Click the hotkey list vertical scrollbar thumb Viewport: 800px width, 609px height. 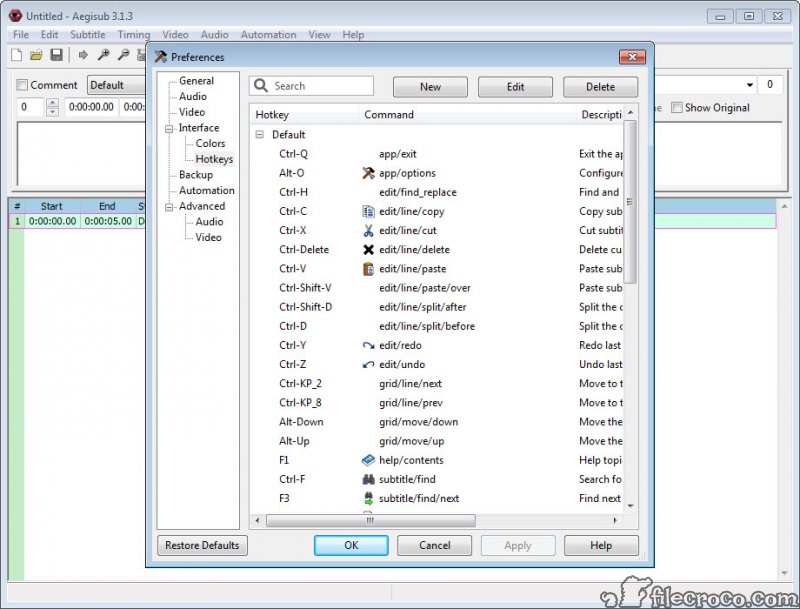(630, 201)
